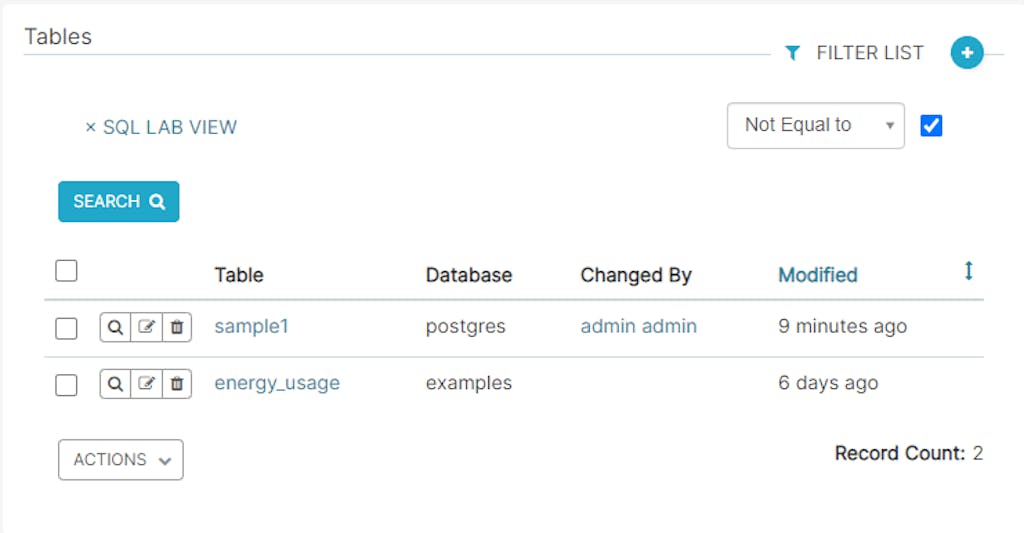Open the Filter List menu
The height and width of the screenshot is (533, 1024).
coord(855,53)
